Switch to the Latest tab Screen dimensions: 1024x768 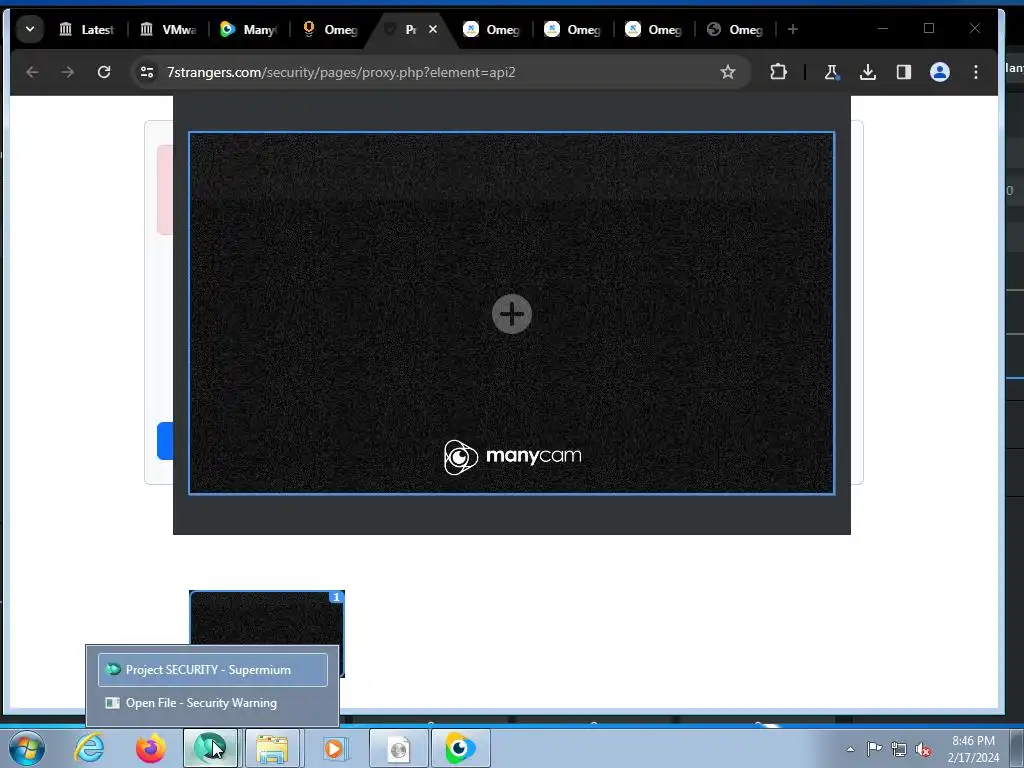(x=86, y=29)
